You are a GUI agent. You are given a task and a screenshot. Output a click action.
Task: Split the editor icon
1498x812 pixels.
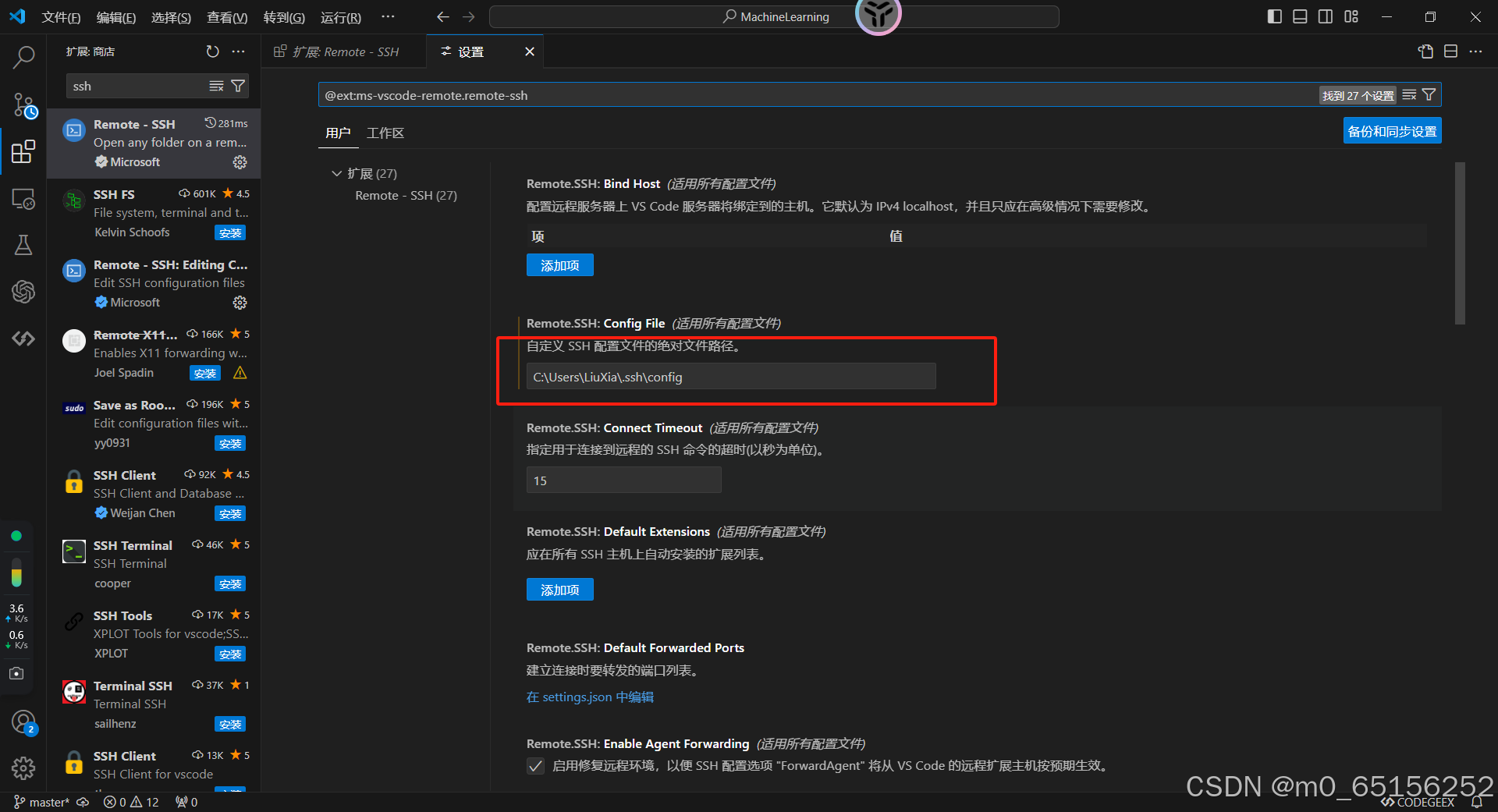tap(1450, 51)
